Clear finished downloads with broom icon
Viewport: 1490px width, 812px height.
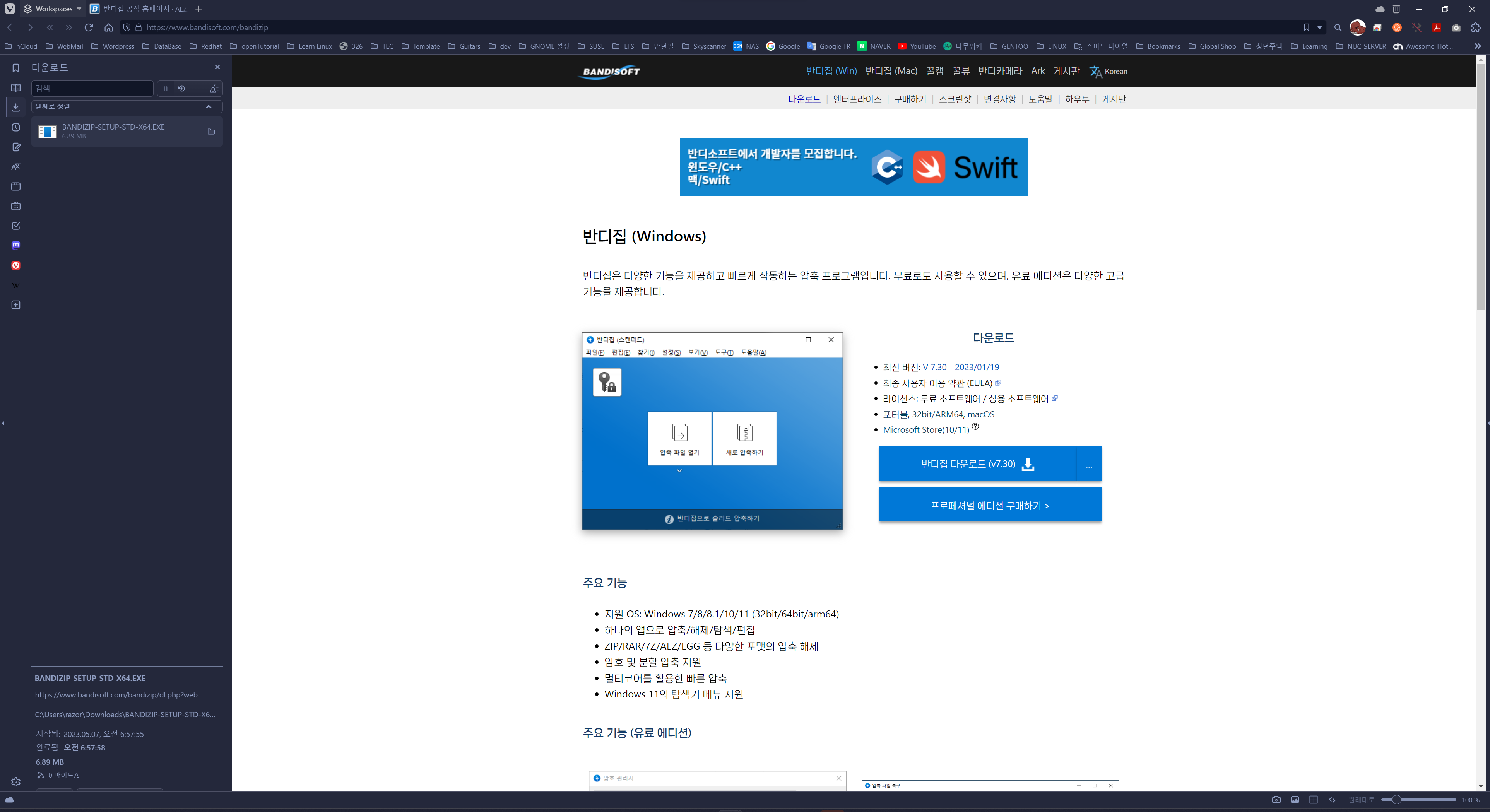pyautogui.click(x=214, y=89)
